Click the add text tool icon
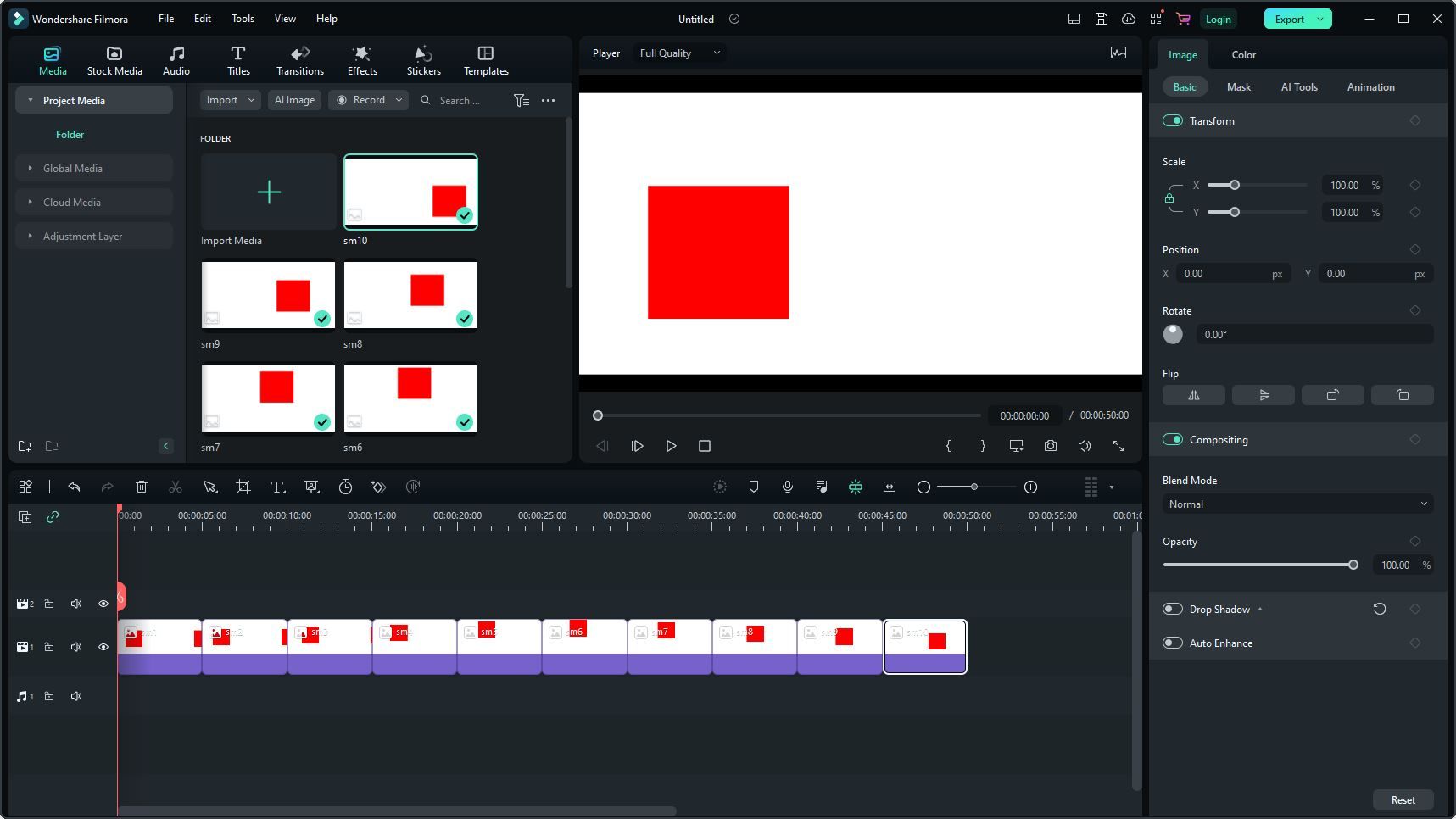The width and height of the screenshot is (1456, 819). [x=277, y=487]
